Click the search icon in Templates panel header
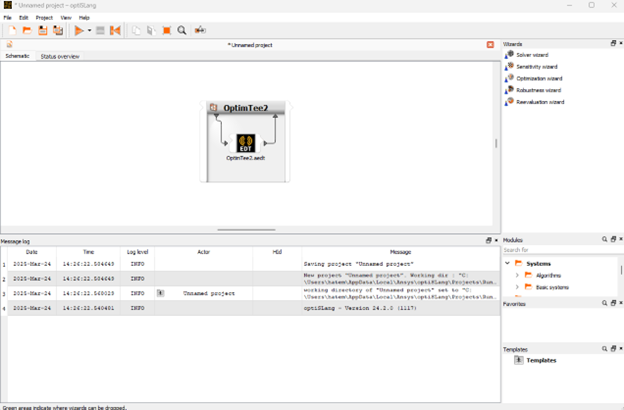This screenshot has height=410, width=624. coord(604,348)
